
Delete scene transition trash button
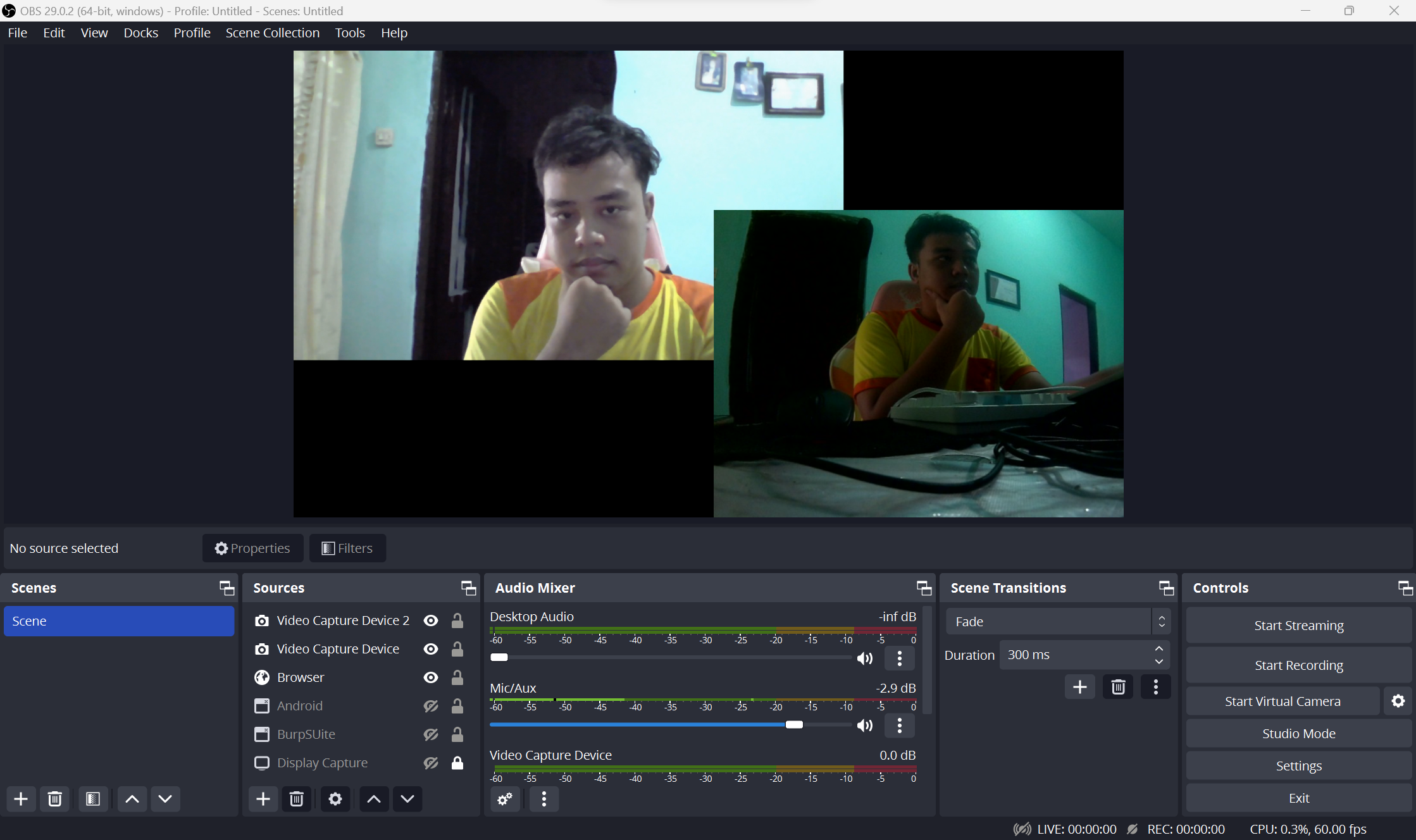1118,687
